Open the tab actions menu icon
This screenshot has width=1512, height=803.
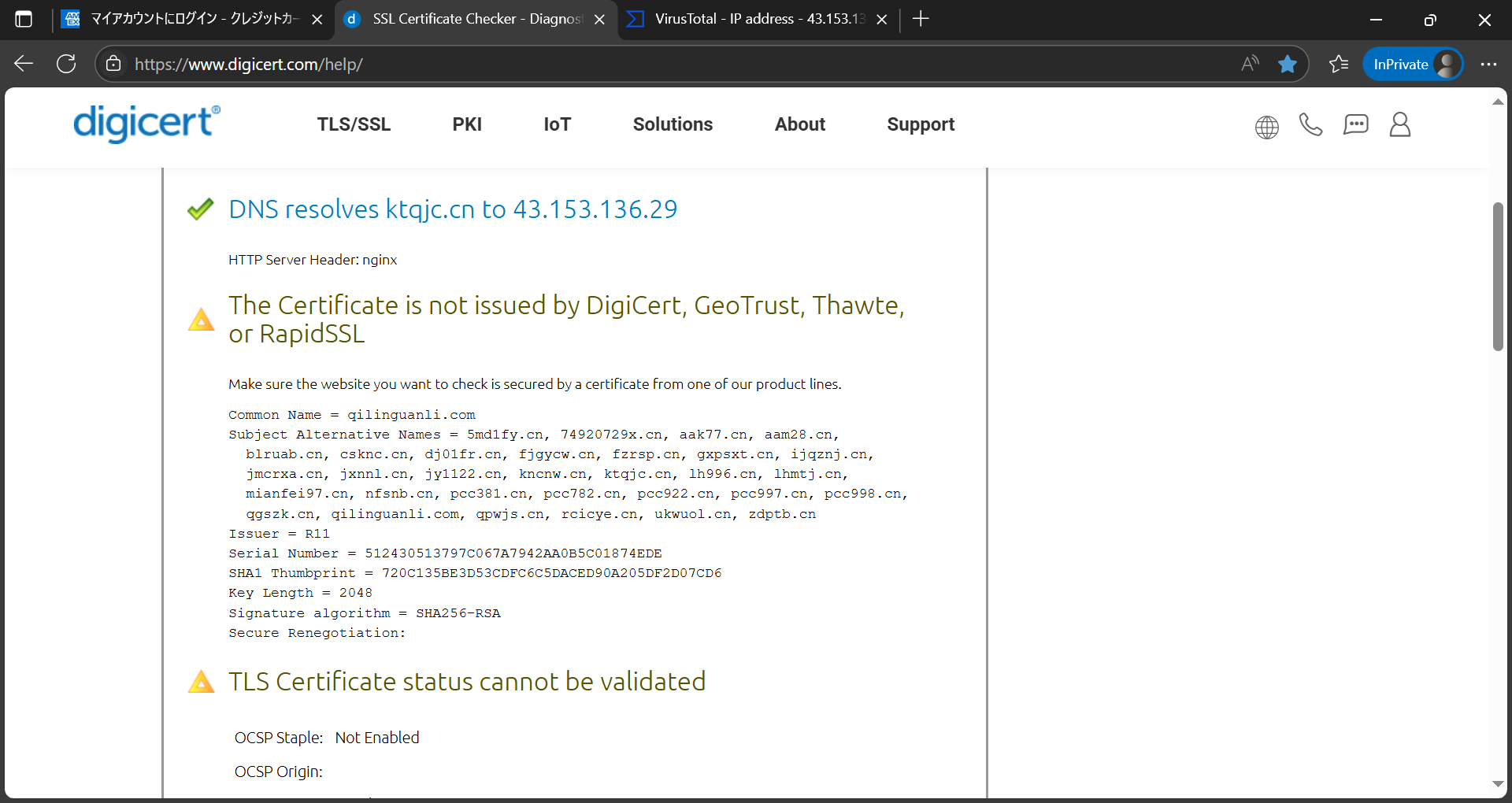click(24, 19)
